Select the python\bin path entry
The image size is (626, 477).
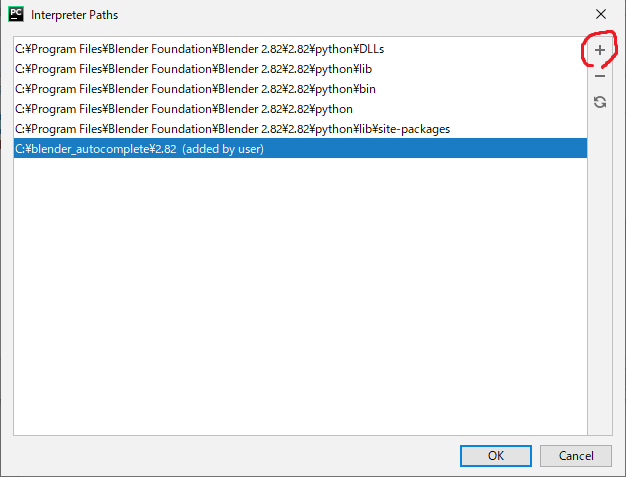pyautogui.click(x=300, y=89)
